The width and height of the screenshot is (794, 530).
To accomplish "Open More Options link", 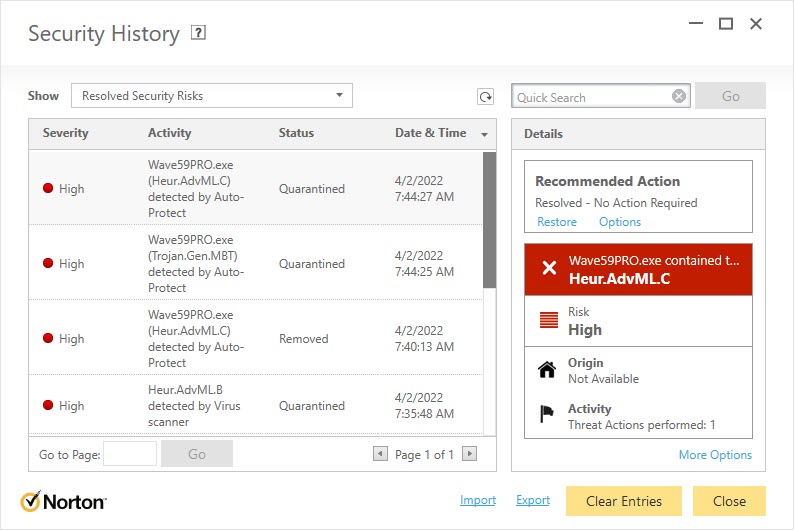I will pyautogui.click(x=715, y=455).
